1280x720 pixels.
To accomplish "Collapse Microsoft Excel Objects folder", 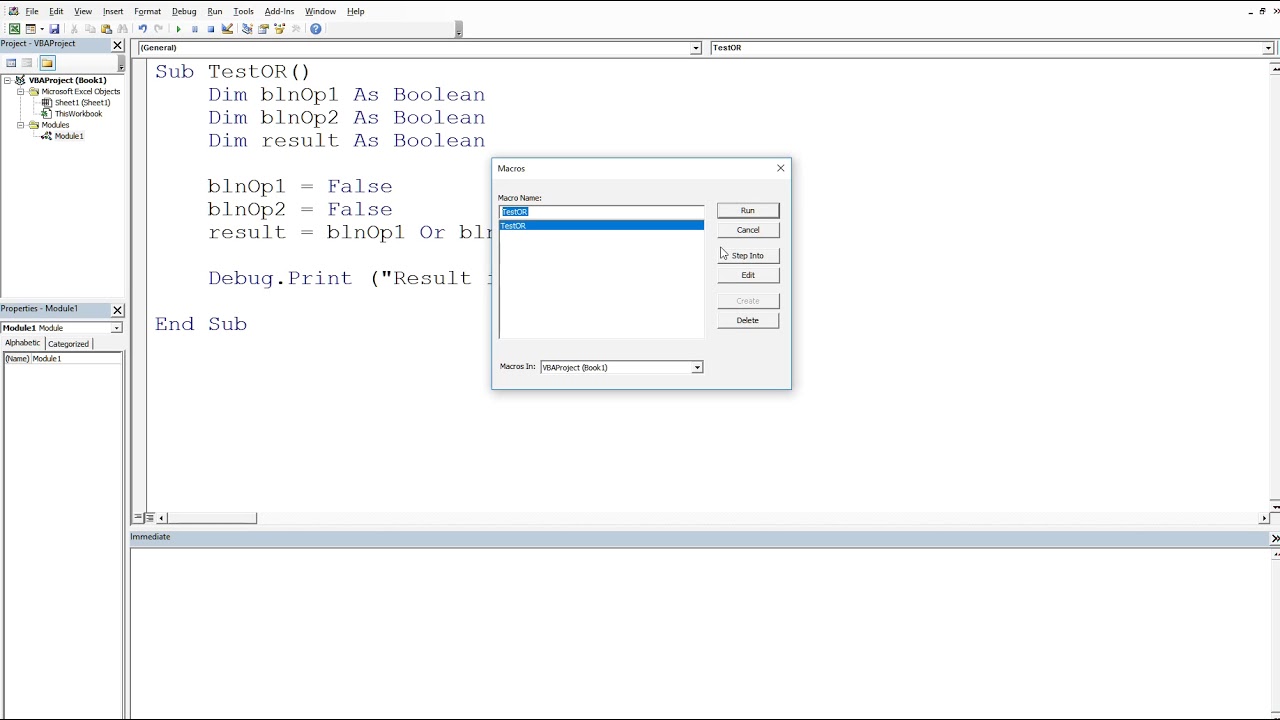I will pos(20,91).
